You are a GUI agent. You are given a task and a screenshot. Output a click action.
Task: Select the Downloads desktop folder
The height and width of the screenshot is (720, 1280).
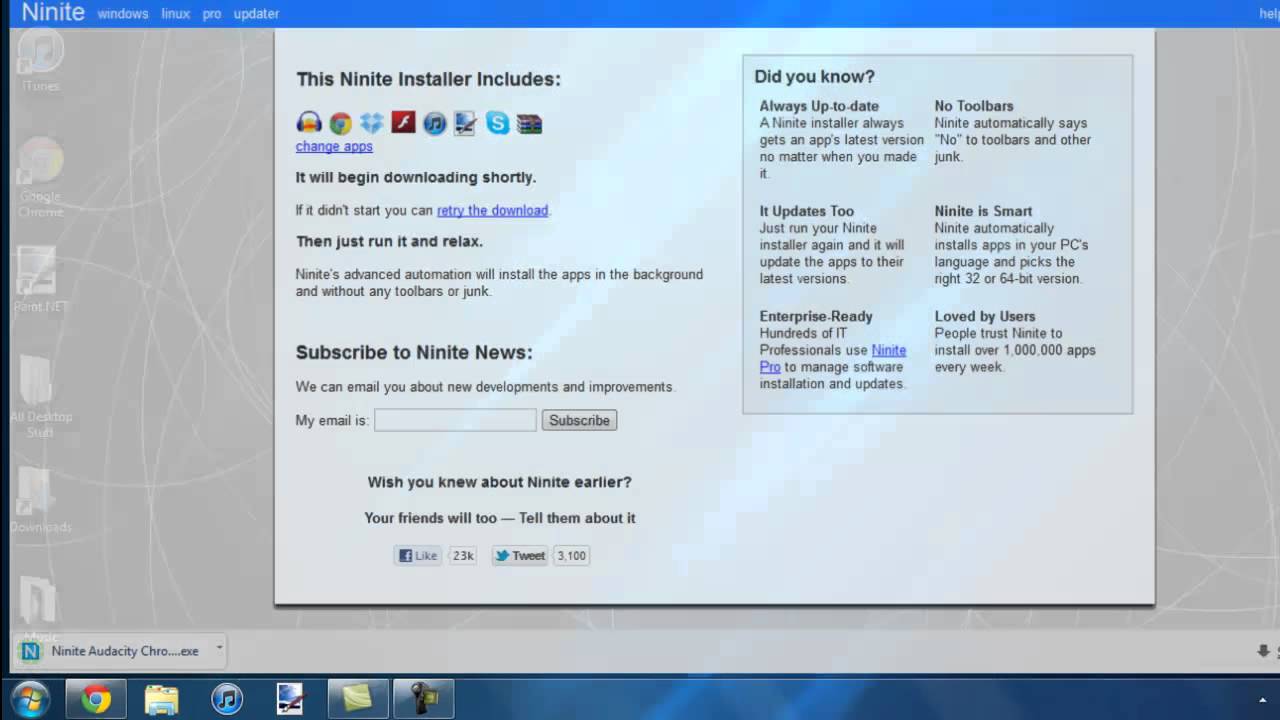pos(41,500)
